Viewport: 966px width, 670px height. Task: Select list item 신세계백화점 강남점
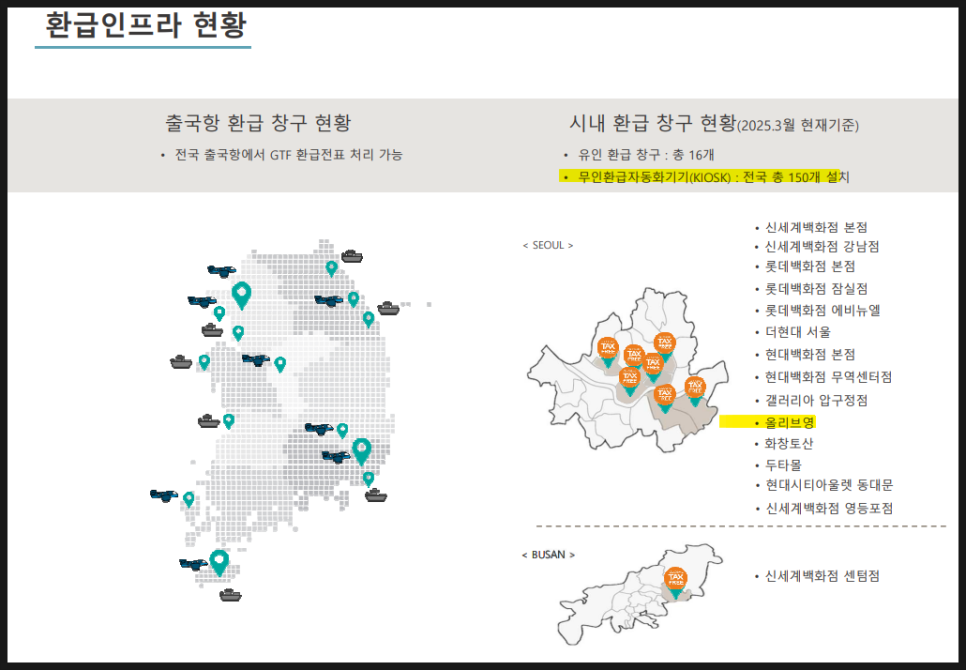pos(822,247)
